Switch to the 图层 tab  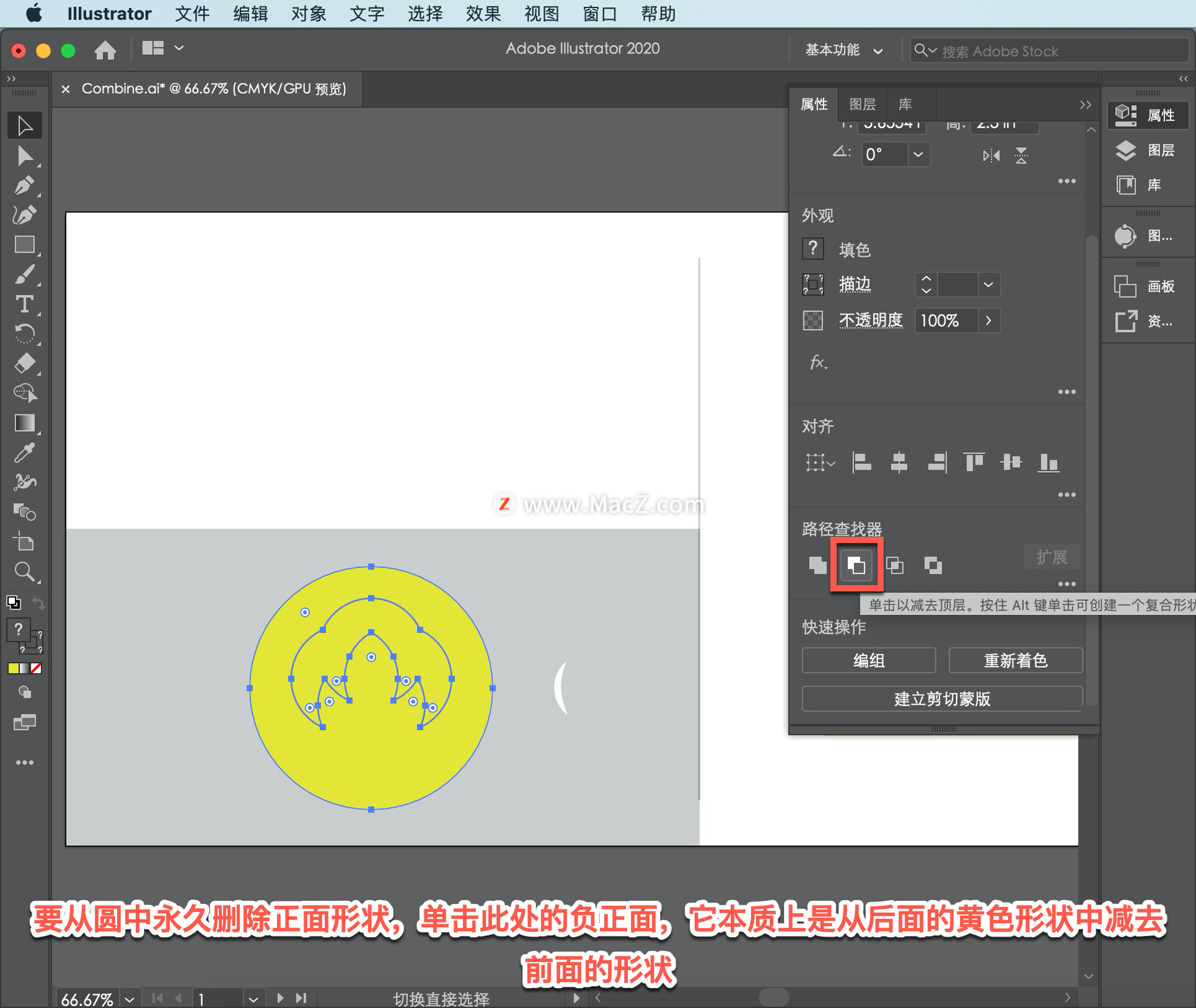tap(862, 104)
